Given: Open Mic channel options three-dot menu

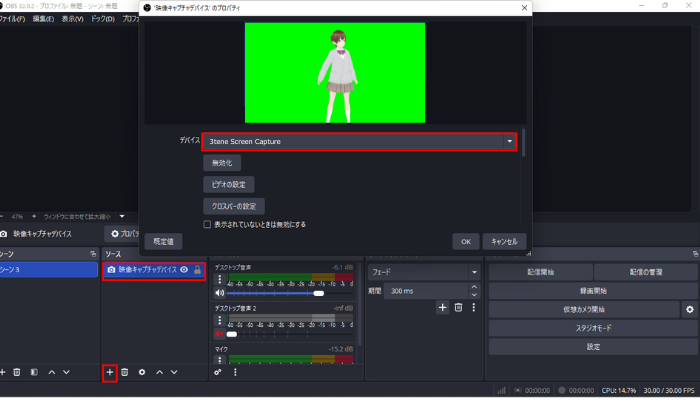Looking at the screenshot, I should (x=219, y=360).
